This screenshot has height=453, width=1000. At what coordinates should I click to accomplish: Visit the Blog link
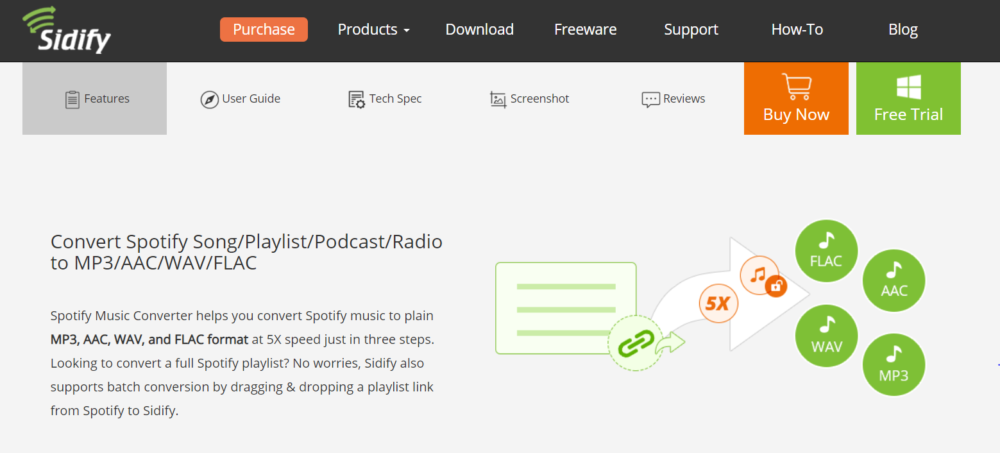coord(903,29)
